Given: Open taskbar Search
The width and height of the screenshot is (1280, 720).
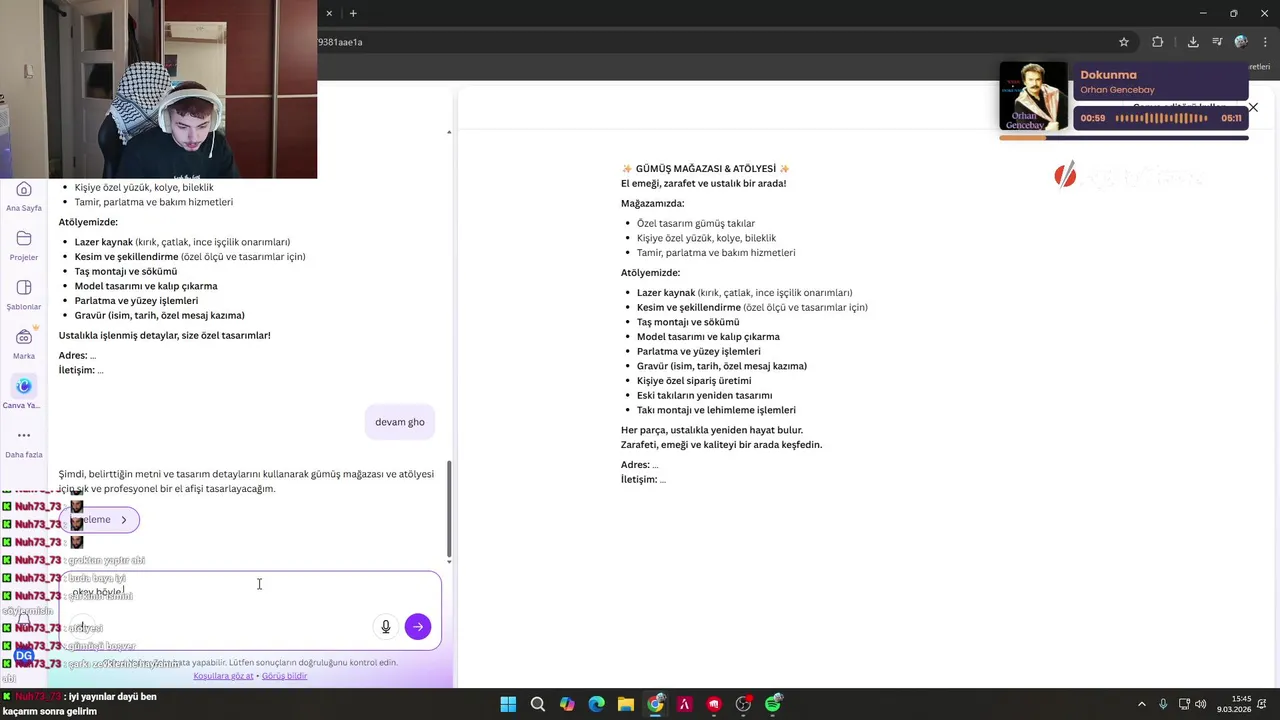Looking at the screenshot, I should (538, 704).
